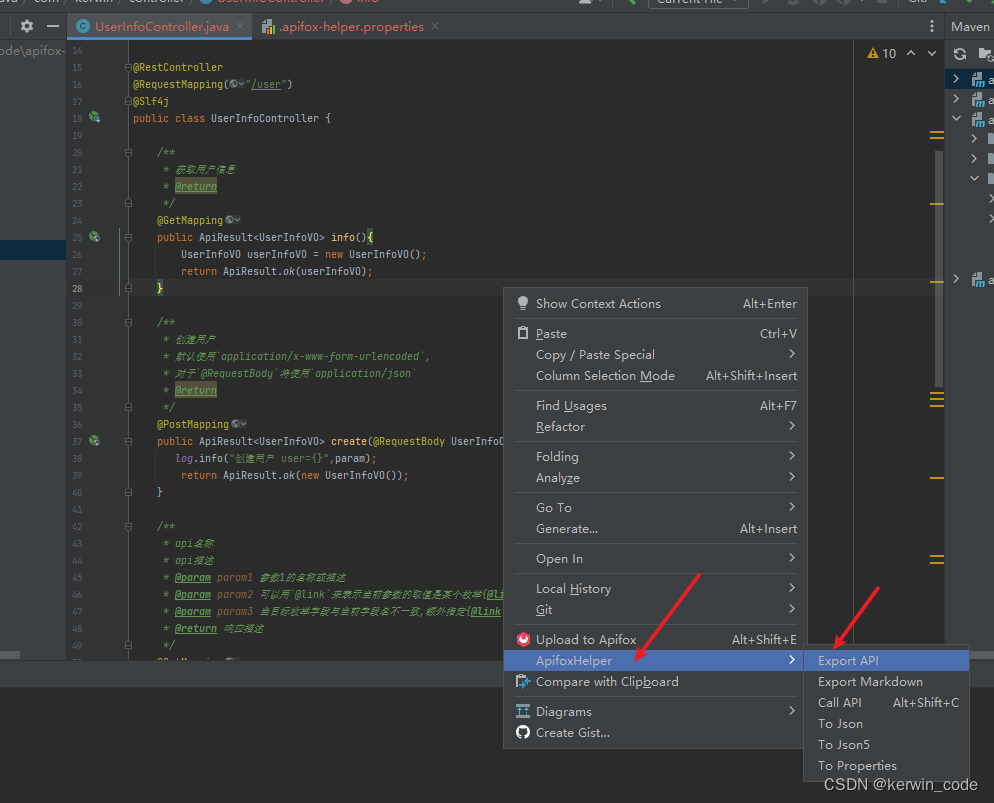
Task: Select Column Selection Mode
Action: (655, 375)
